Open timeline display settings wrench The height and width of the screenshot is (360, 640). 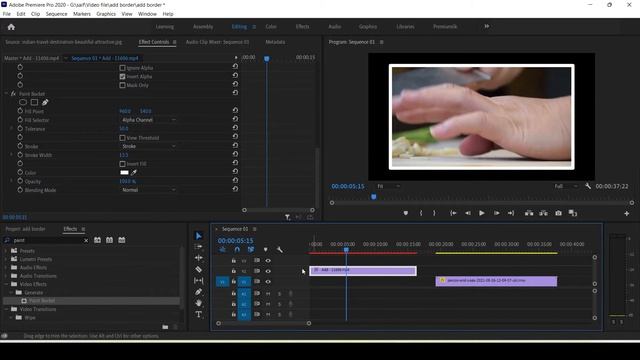point(280,249)
